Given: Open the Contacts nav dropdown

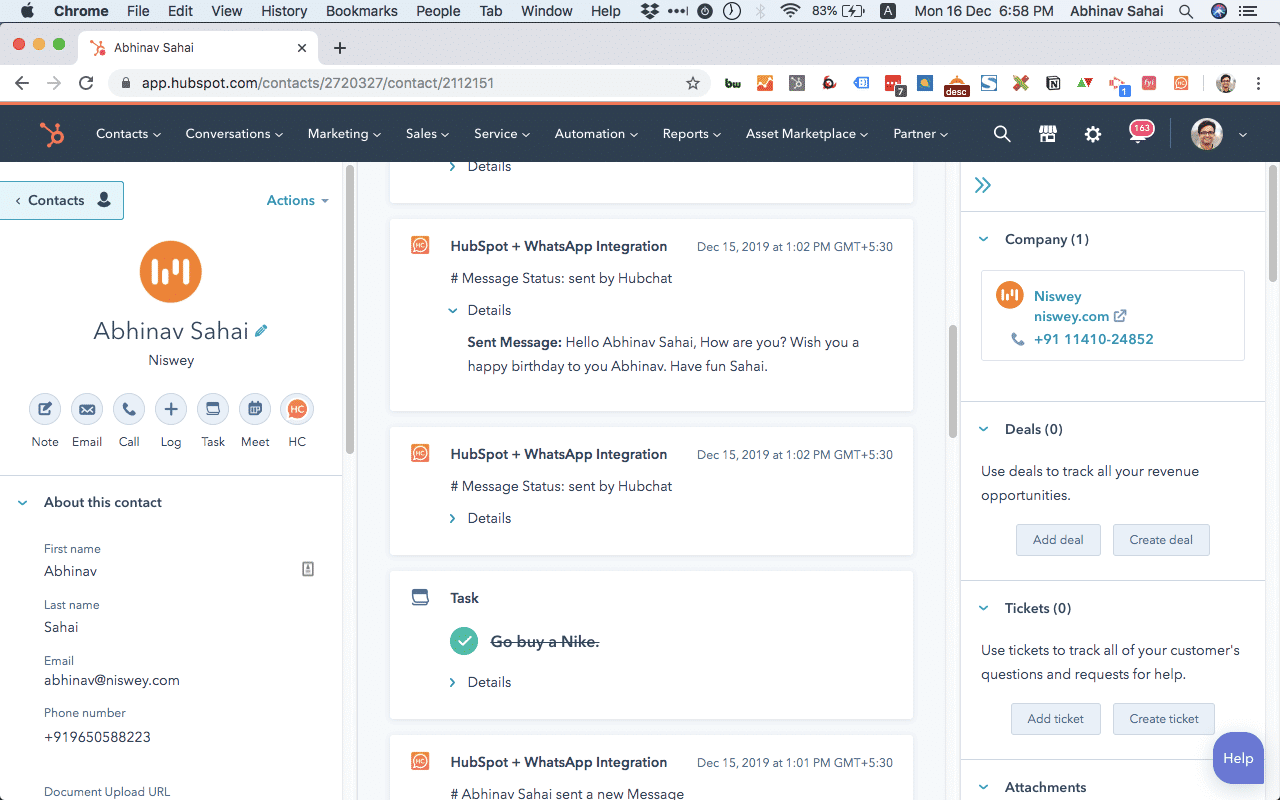Looking at the screenshot, I should (128, 134).
